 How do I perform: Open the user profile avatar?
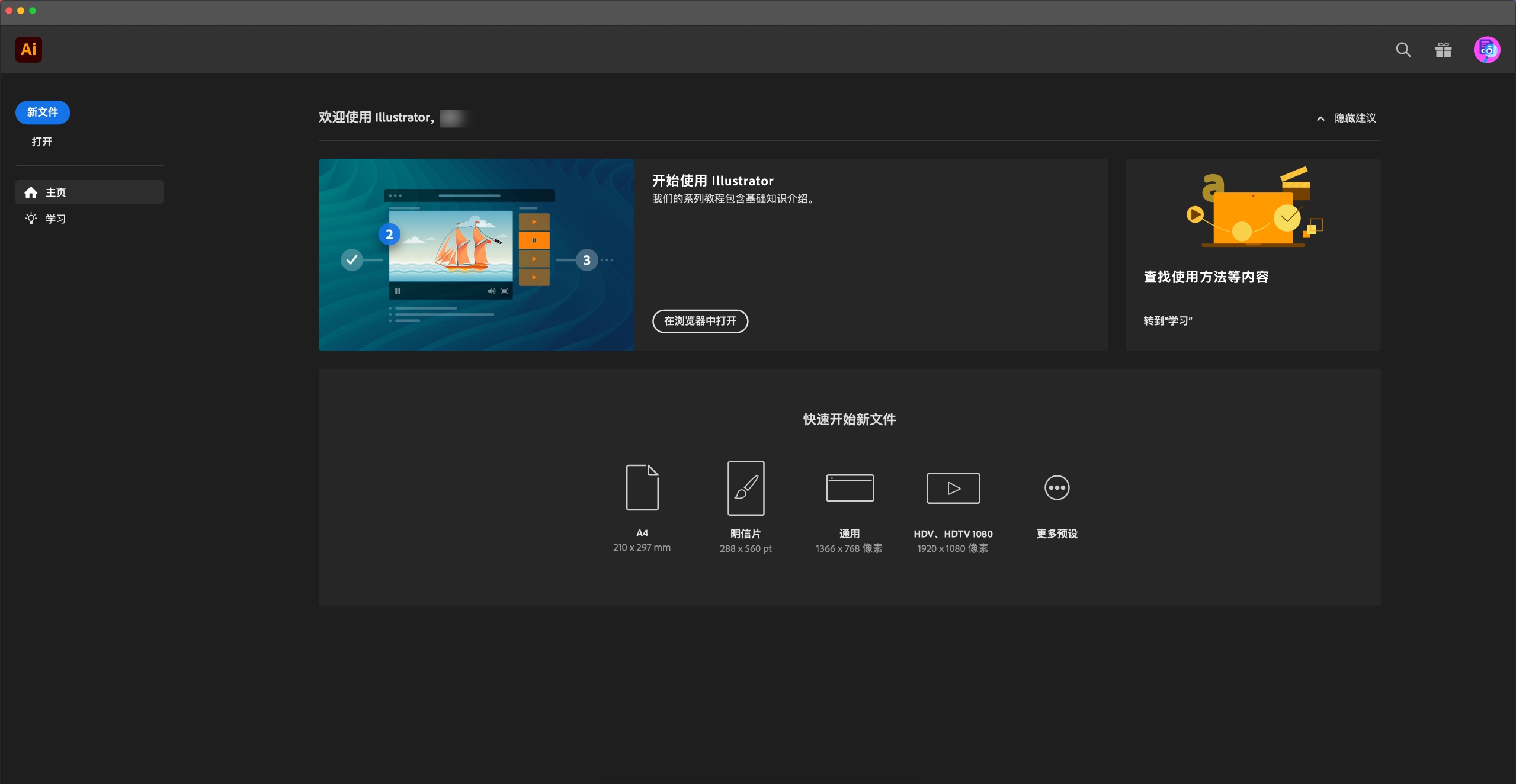click(1486, 50)
